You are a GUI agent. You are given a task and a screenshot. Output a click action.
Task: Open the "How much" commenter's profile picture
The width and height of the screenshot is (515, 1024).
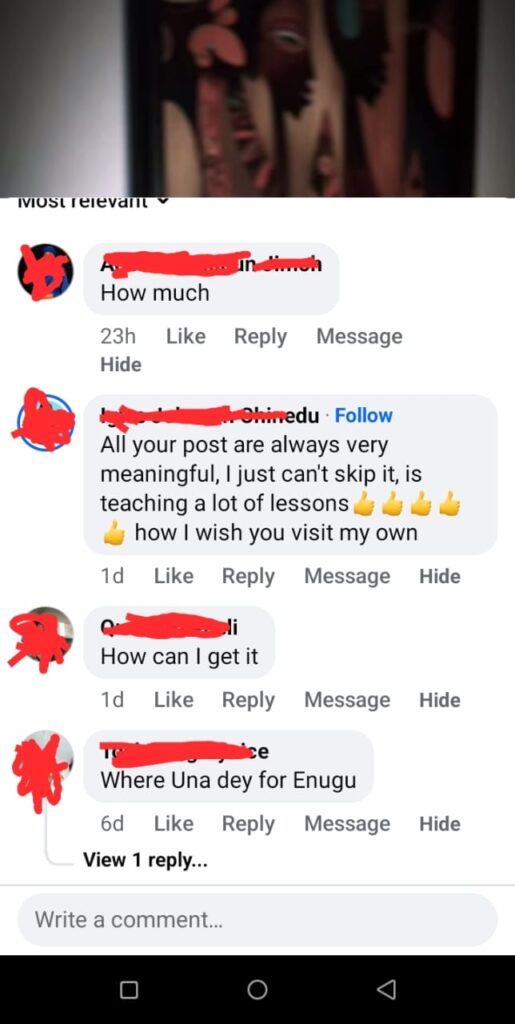click(x=45, y=272)
